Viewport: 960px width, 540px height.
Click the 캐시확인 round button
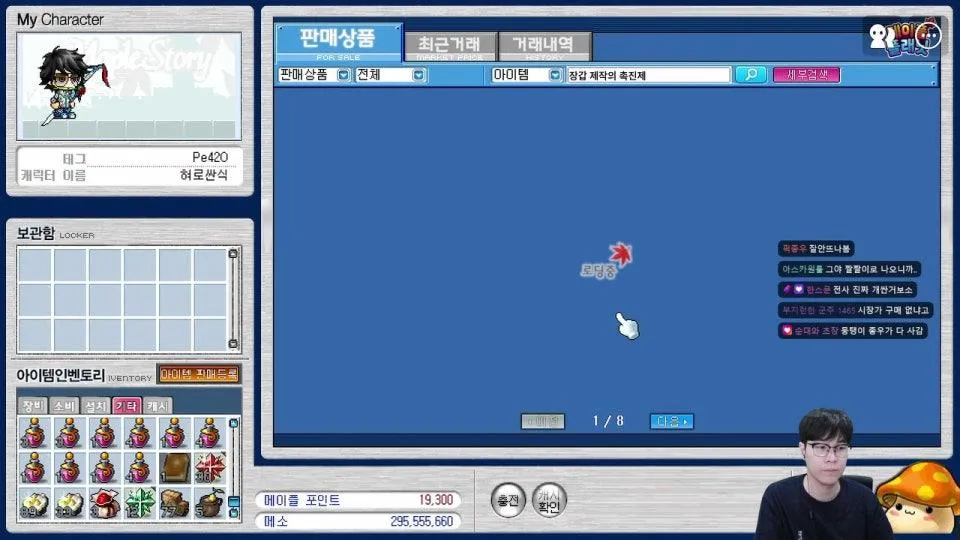tap(549, 501)
